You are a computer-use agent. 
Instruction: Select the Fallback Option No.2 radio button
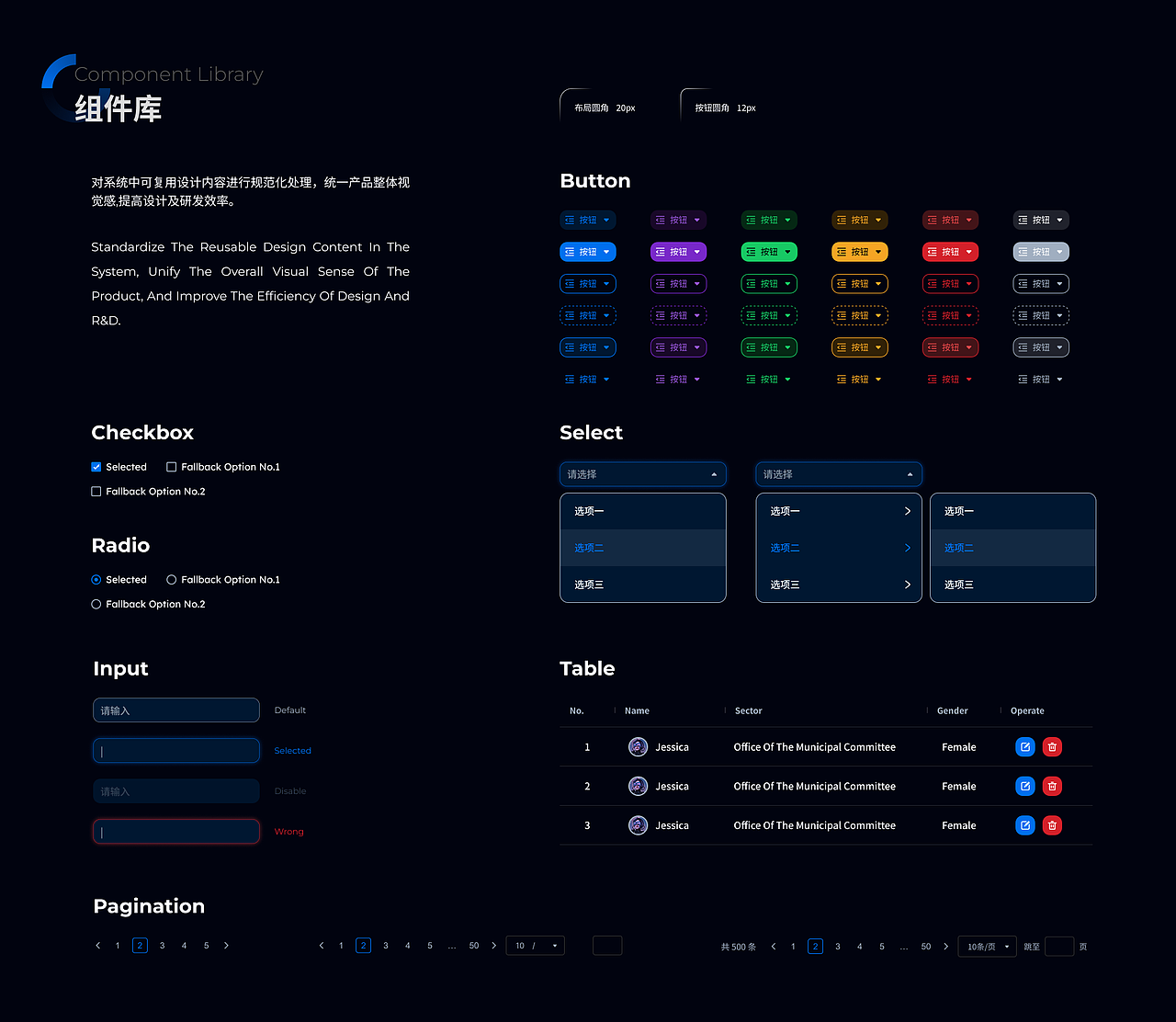click(x=96, y=604)
